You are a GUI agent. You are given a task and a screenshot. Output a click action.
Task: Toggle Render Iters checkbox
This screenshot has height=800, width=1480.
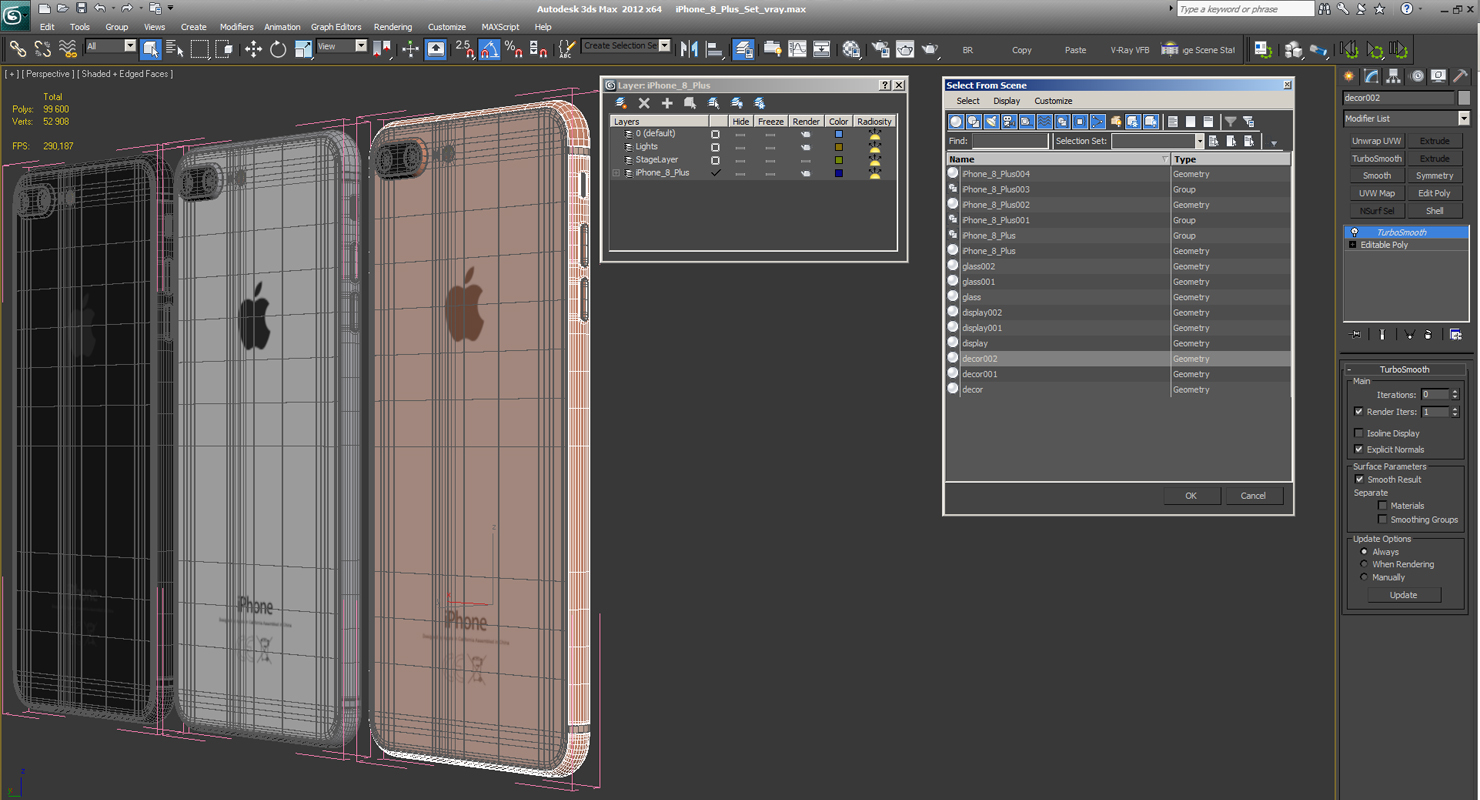tap(1358, 412)
